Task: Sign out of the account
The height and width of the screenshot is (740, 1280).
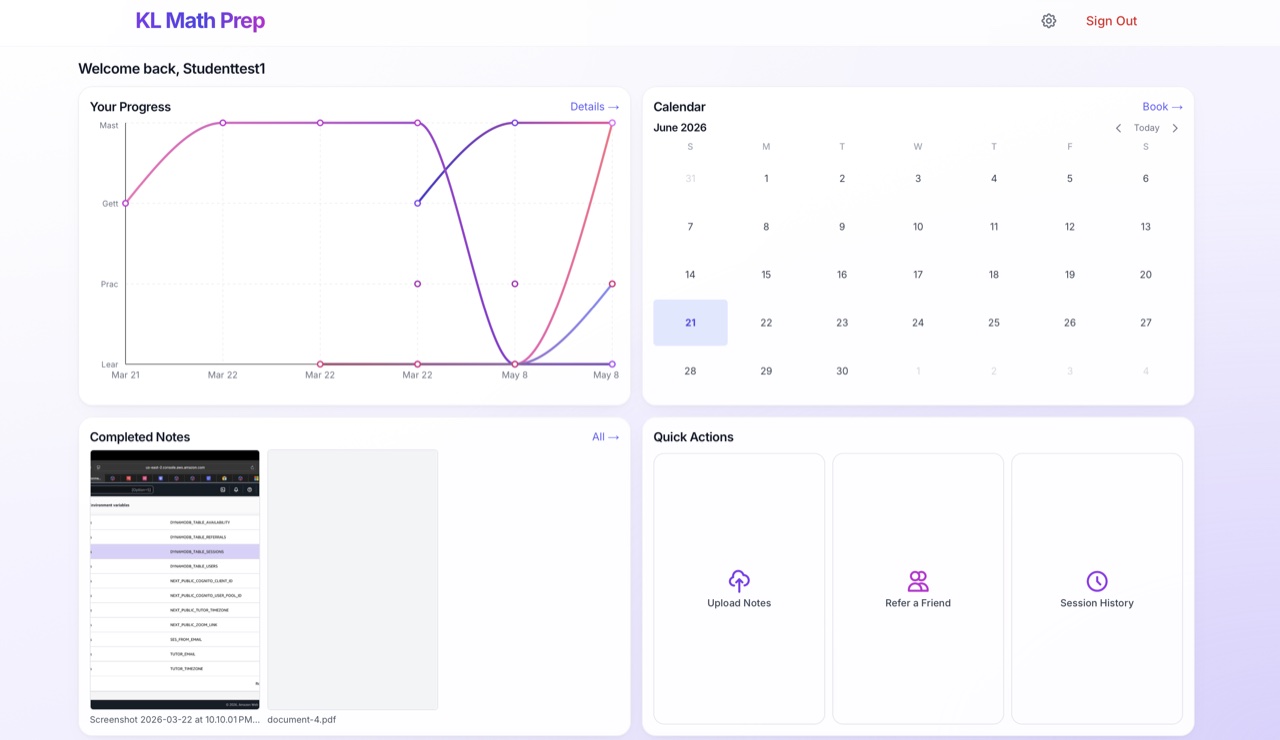Action: [x=1111, y=21]
